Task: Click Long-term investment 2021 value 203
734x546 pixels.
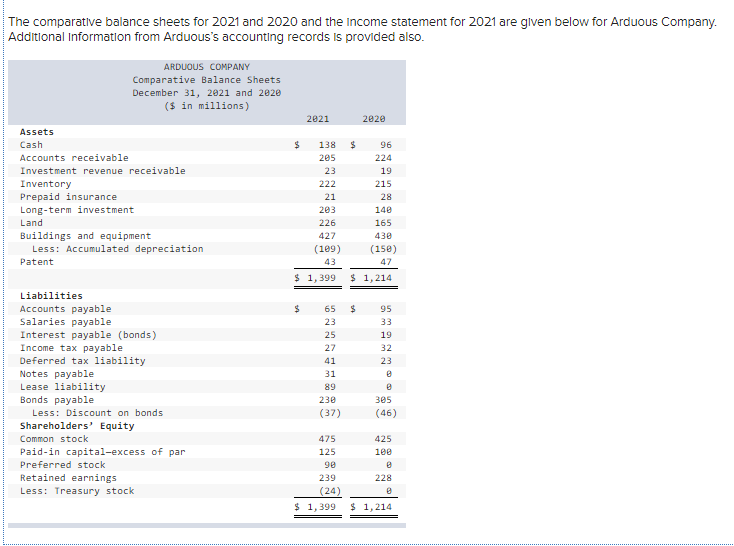Action: (327, 210)
